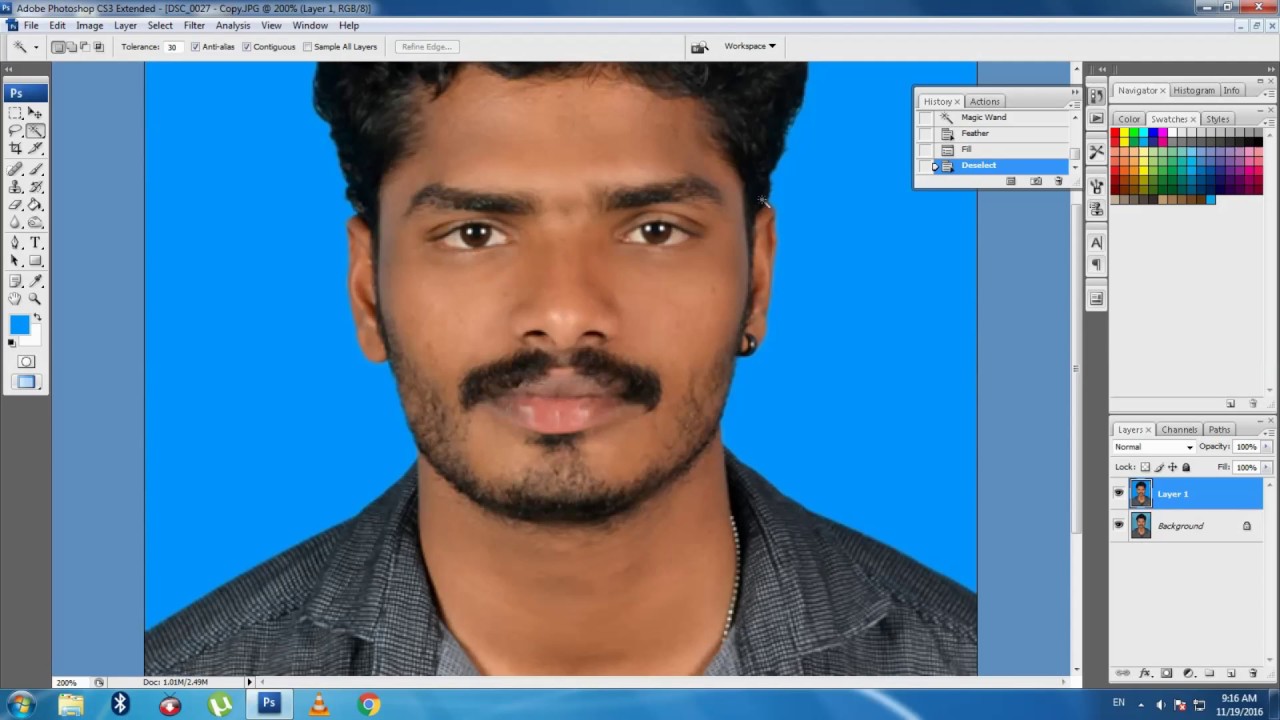Select the Eyedropper tool
This screenshot has height=720, width=1280.
pyautogui.click(x=35, y=281)
